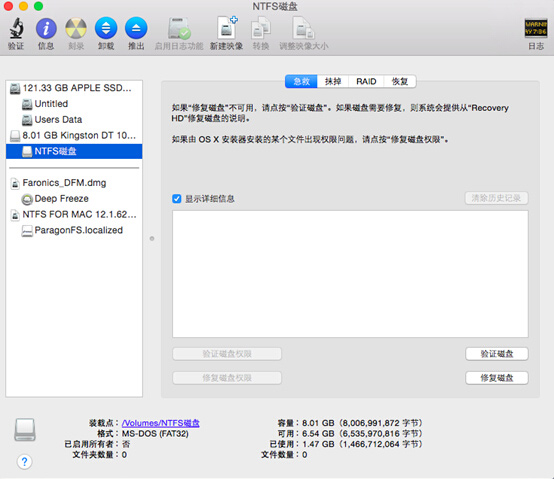The height and width of the screenshot is (479, 554).
Task: Click the 卸载 unmount toolbar icon
Action: [106, 28]
